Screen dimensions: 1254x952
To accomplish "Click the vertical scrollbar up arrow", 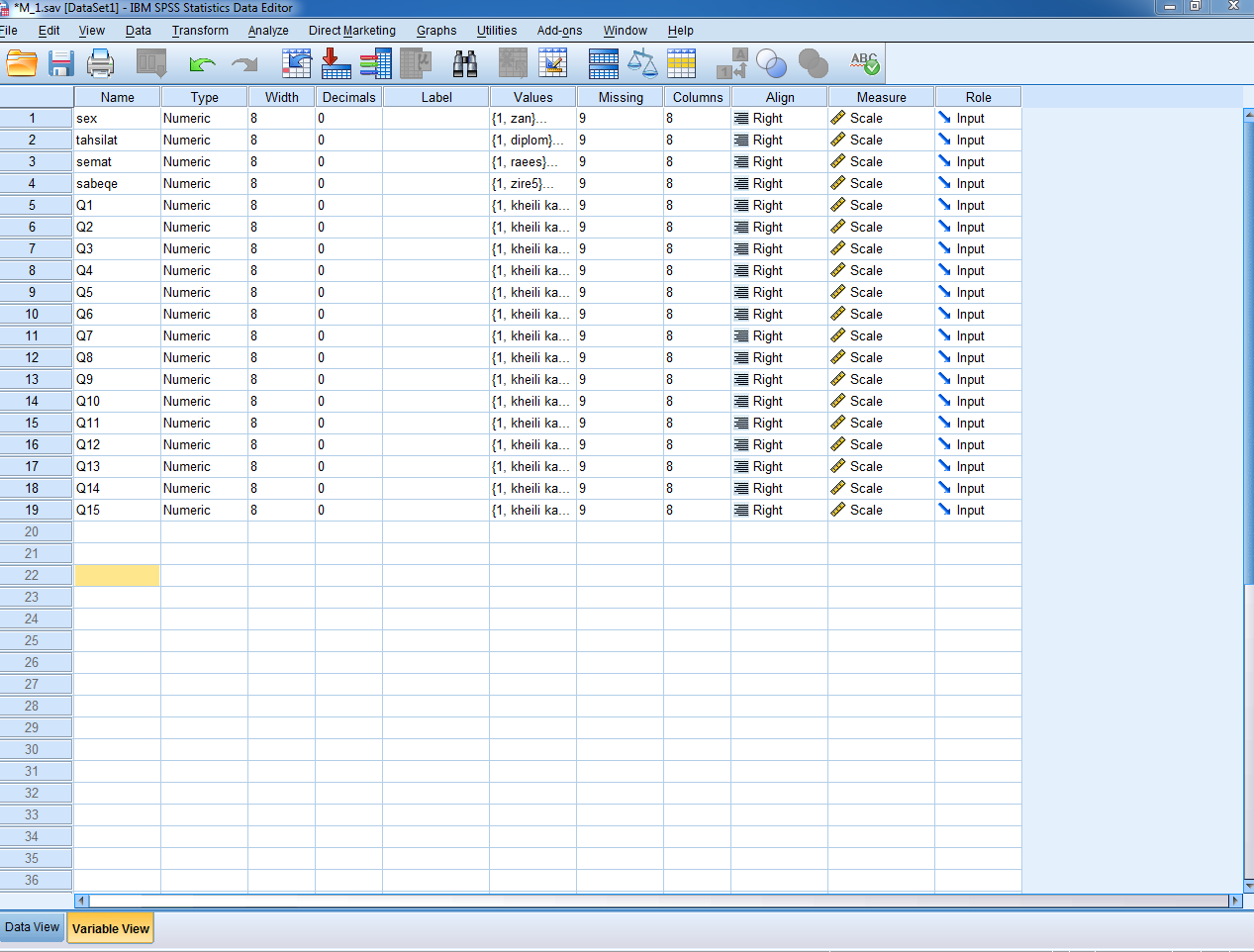I will 1248,115.
